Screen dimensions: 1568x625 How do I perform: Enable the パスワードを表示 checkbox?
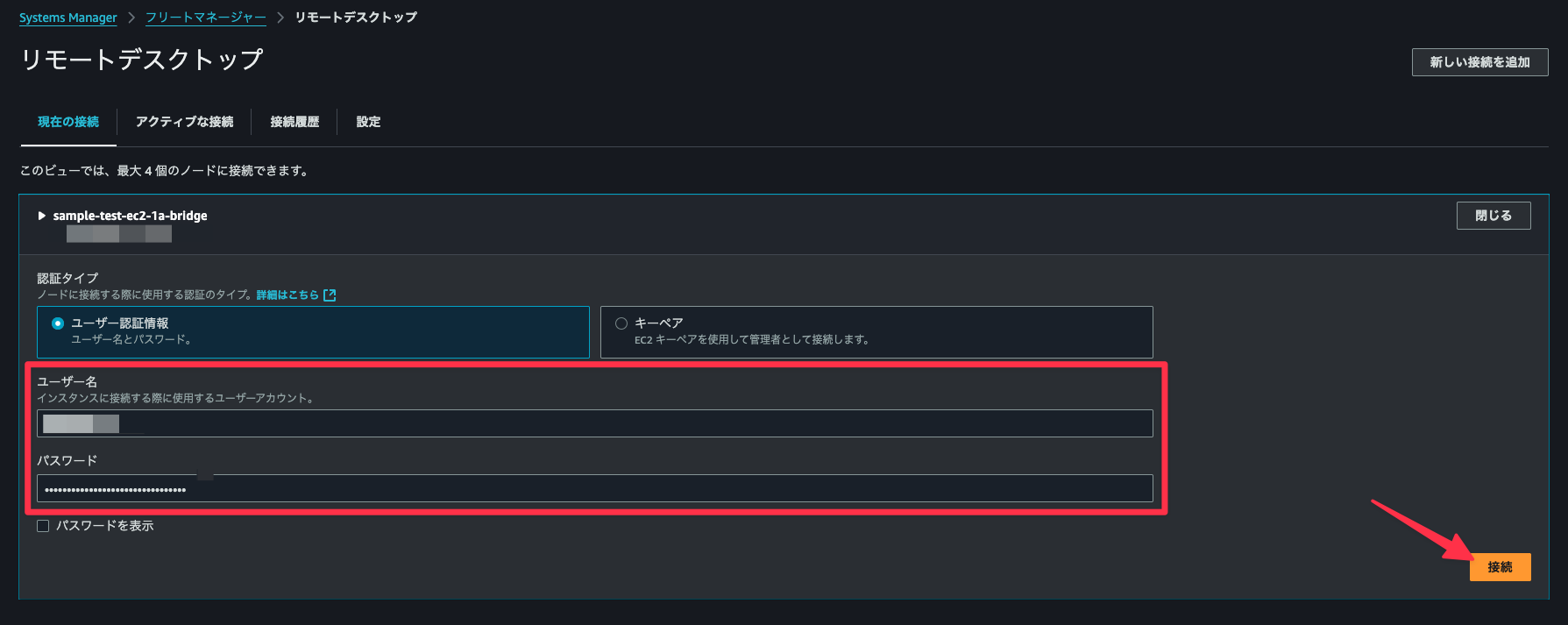(x=43, y=526)
